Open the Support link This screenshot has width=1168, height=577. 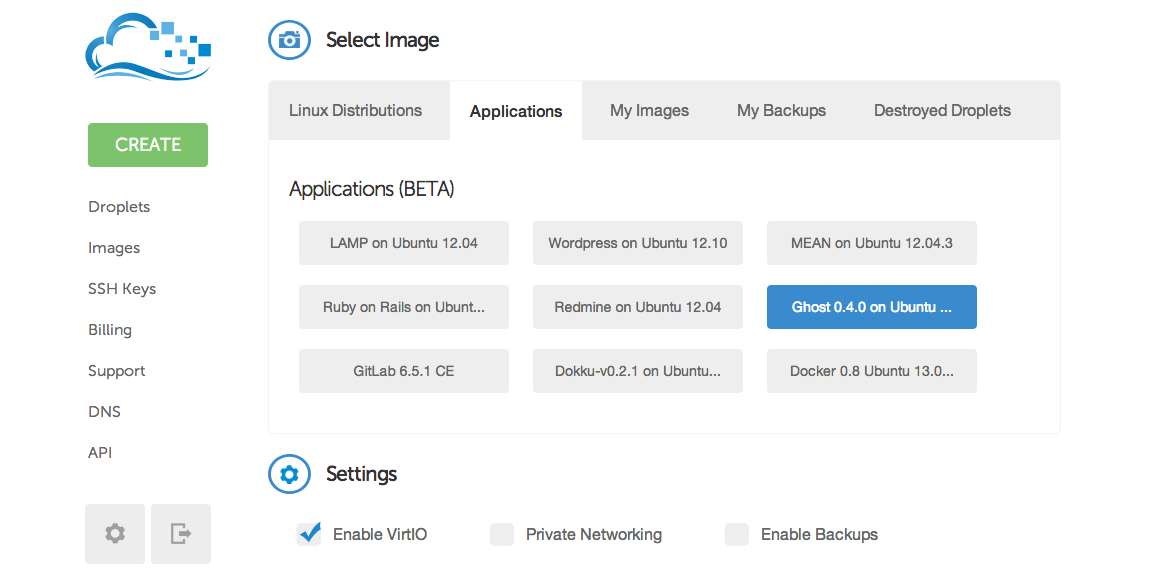pyautogui.click(x=117, y=371)
